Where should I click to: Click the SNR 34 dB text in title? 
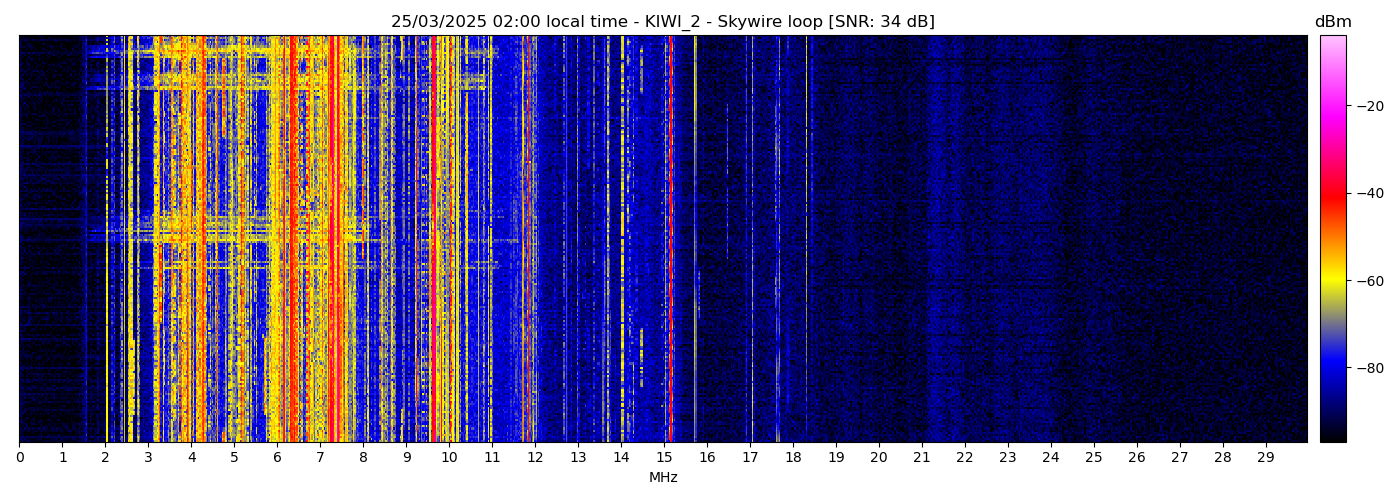(x=881, y=22)
